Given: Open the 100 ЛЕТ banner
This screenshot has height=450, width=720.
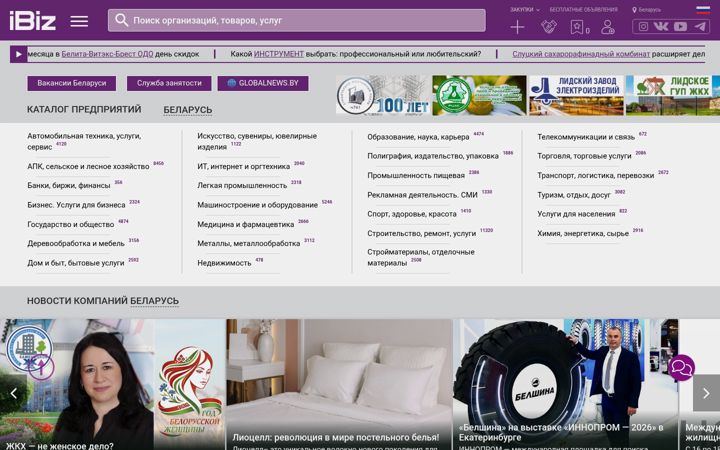Looking at the screenshot, I should (383, 95).
